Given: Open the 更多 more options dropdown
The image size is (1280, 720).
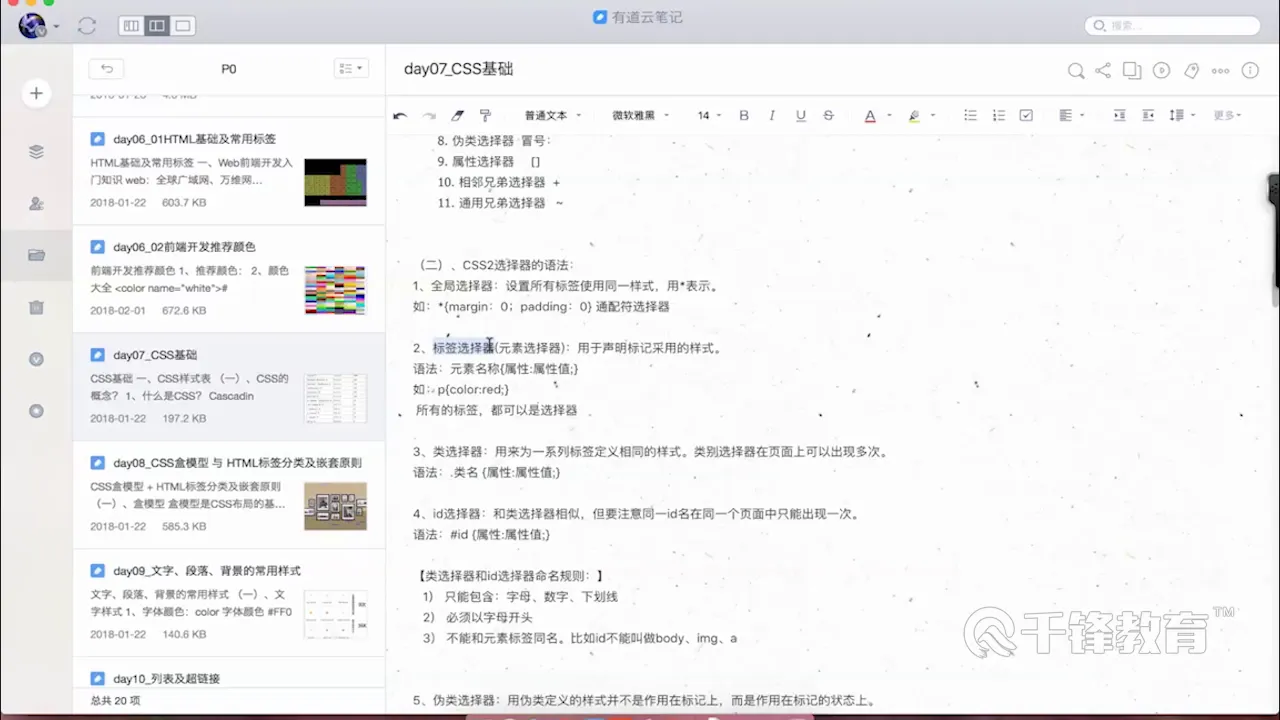Looking at the screenshot, I should point(1227,116).
